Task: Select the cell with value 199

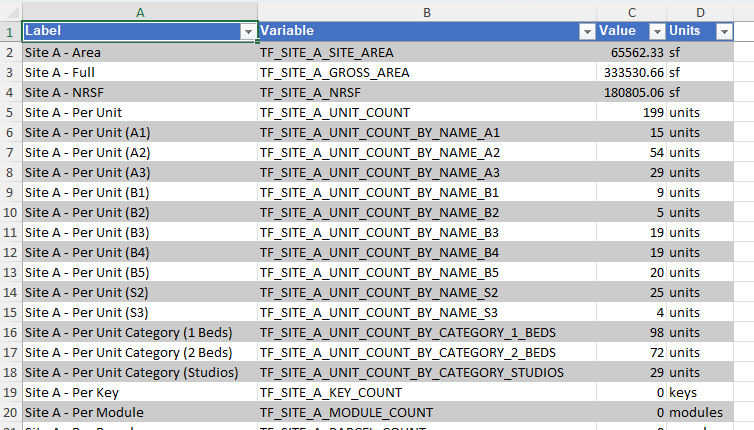Action: (631, 112)
